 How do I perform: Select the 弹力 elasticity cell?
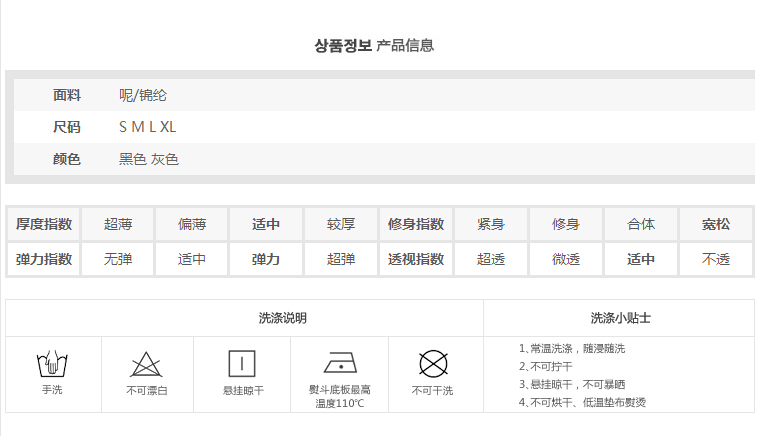pyautogui.click(x=266, y=259)
